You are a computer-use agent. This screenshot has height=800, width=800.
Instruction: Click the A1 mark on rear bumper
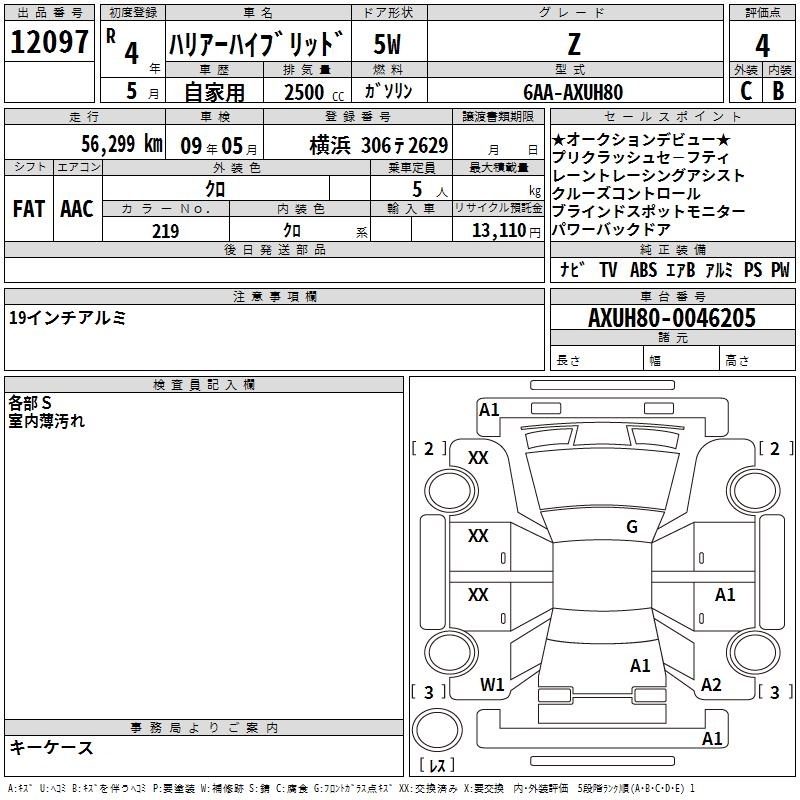(712, 739)
